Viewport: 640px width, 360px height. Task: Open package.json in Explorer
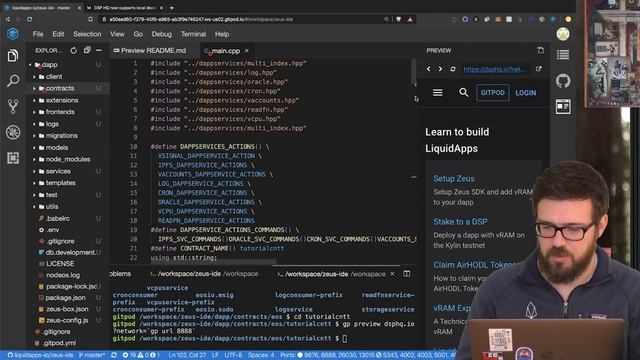pyautogui.click(x=65, y=298)
